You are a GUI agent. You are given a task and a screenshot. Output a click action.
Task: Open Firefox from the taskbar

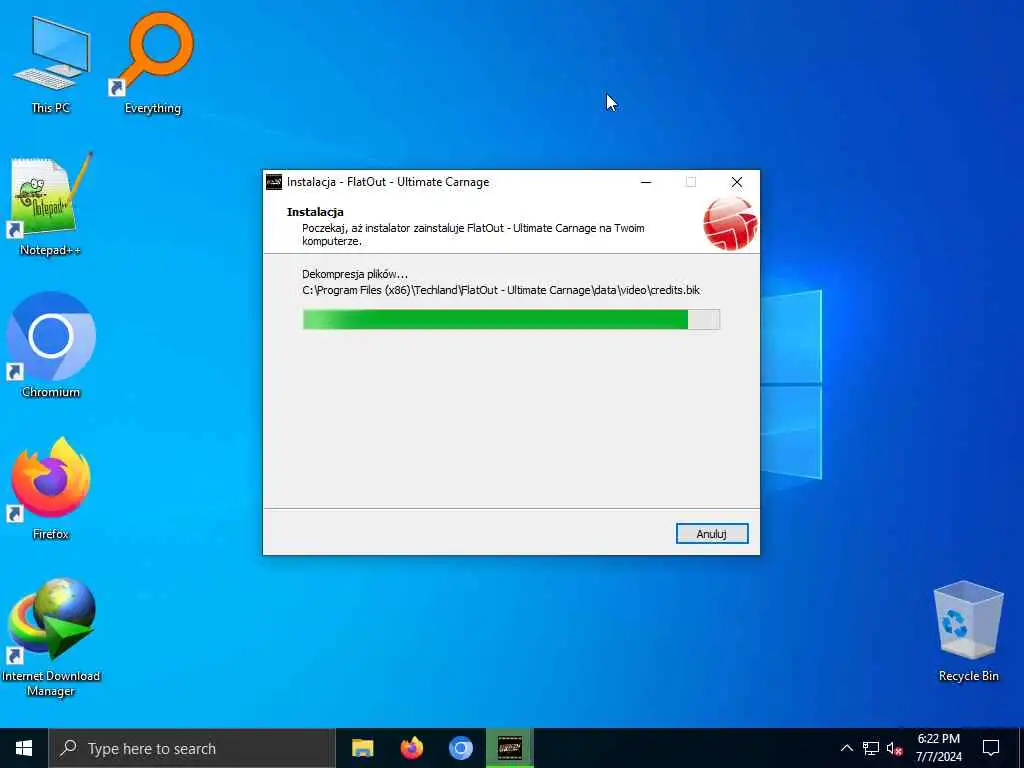click(411, 748)
